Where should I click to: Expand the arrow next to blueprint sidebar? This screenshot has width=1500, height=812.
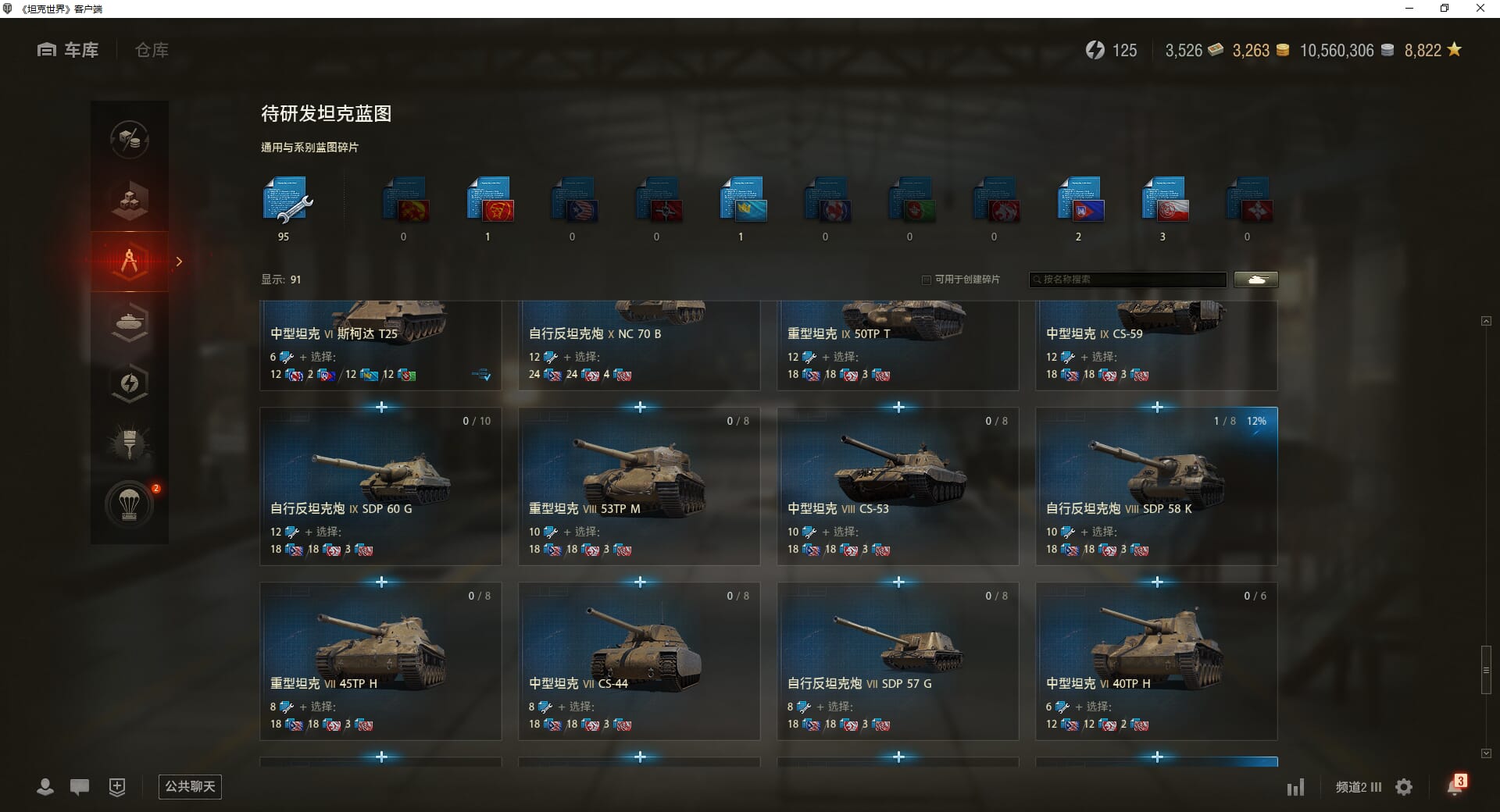click(179, 262)
